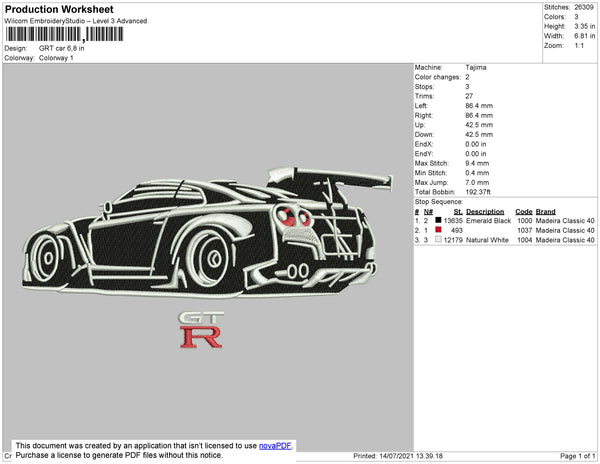This screenshot has height=464, width=600.
Task: Click the red R letter embroidery
Action: [x=201, y=337]
